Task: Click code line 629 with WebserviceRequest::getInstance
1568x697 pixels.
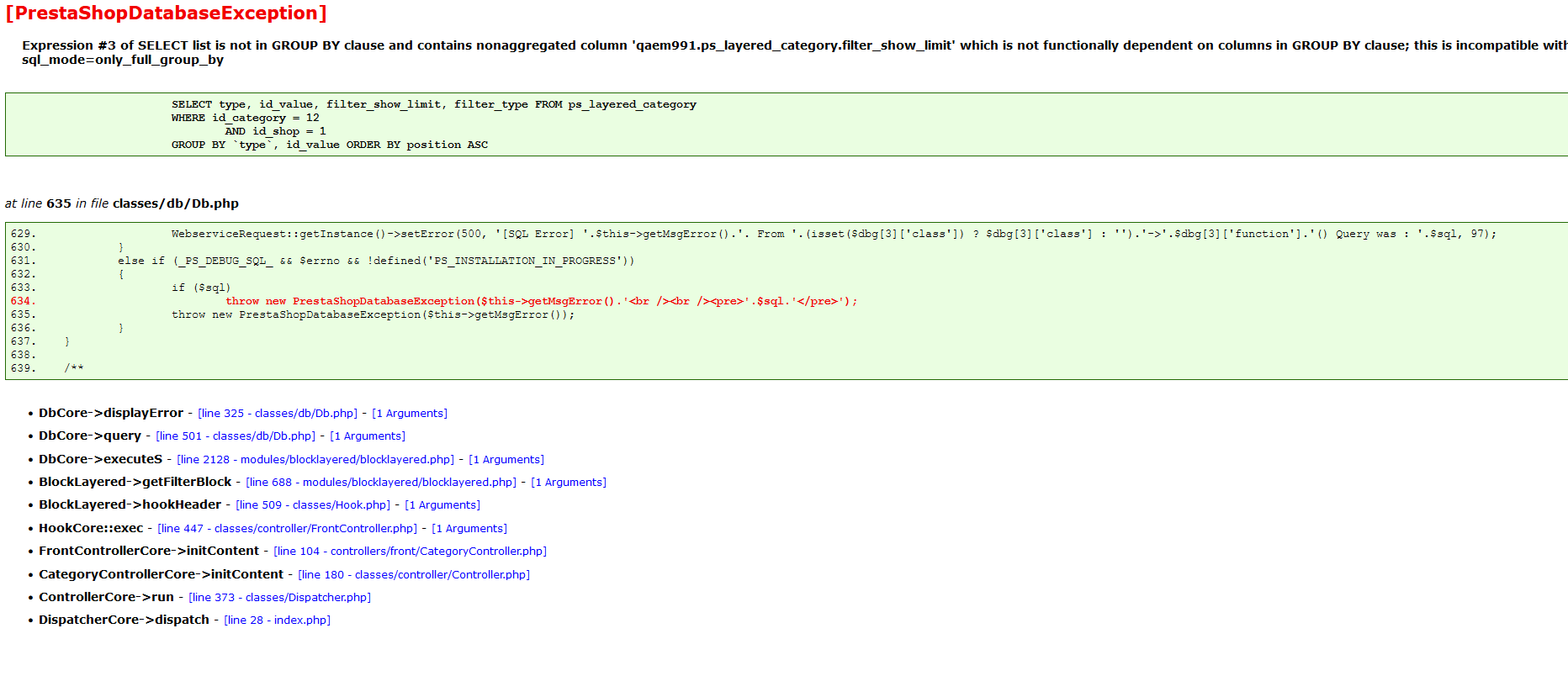Action: (834, 234)
